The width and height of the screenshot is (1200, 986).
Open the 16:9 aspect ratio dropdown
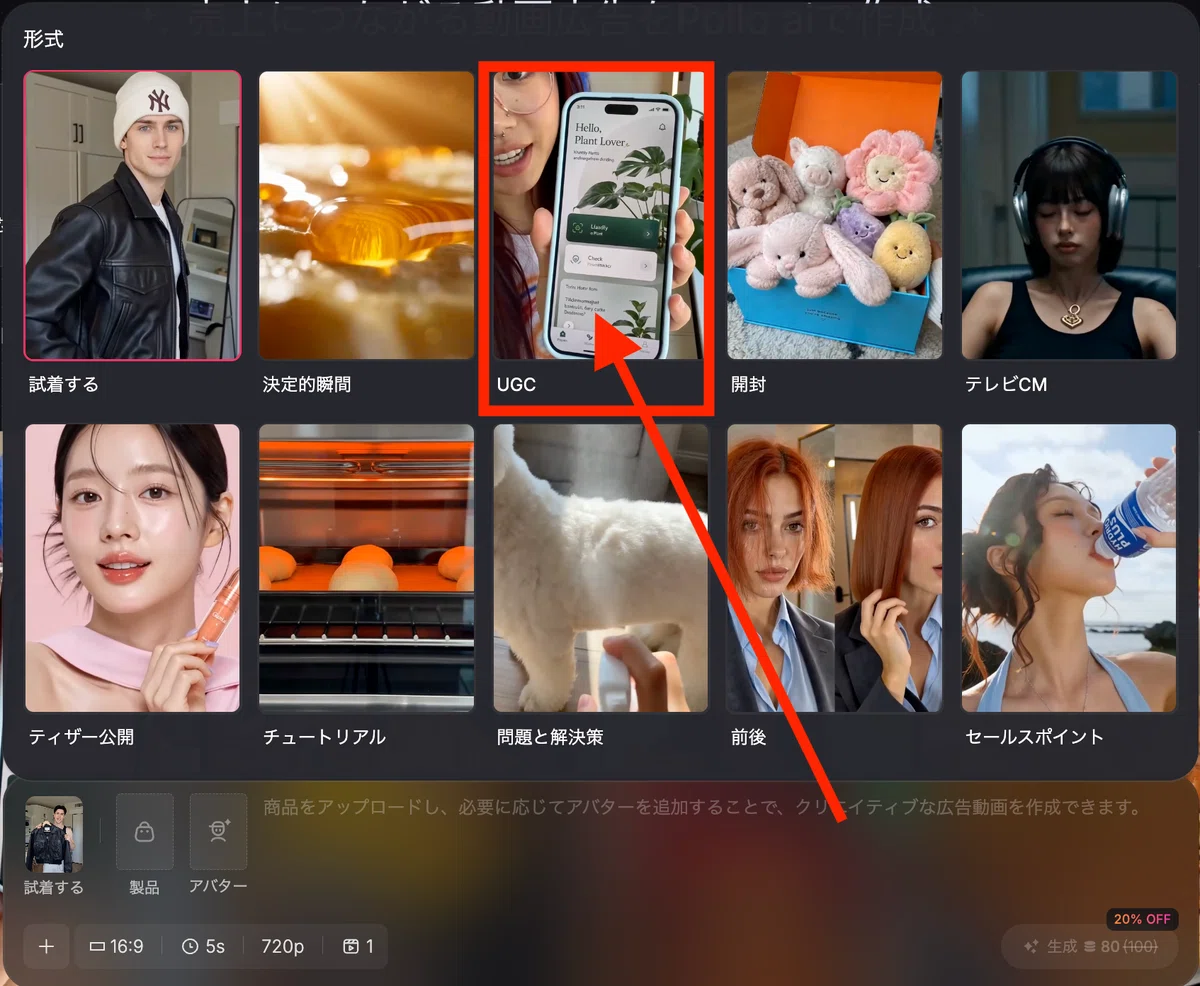(116, 946)
